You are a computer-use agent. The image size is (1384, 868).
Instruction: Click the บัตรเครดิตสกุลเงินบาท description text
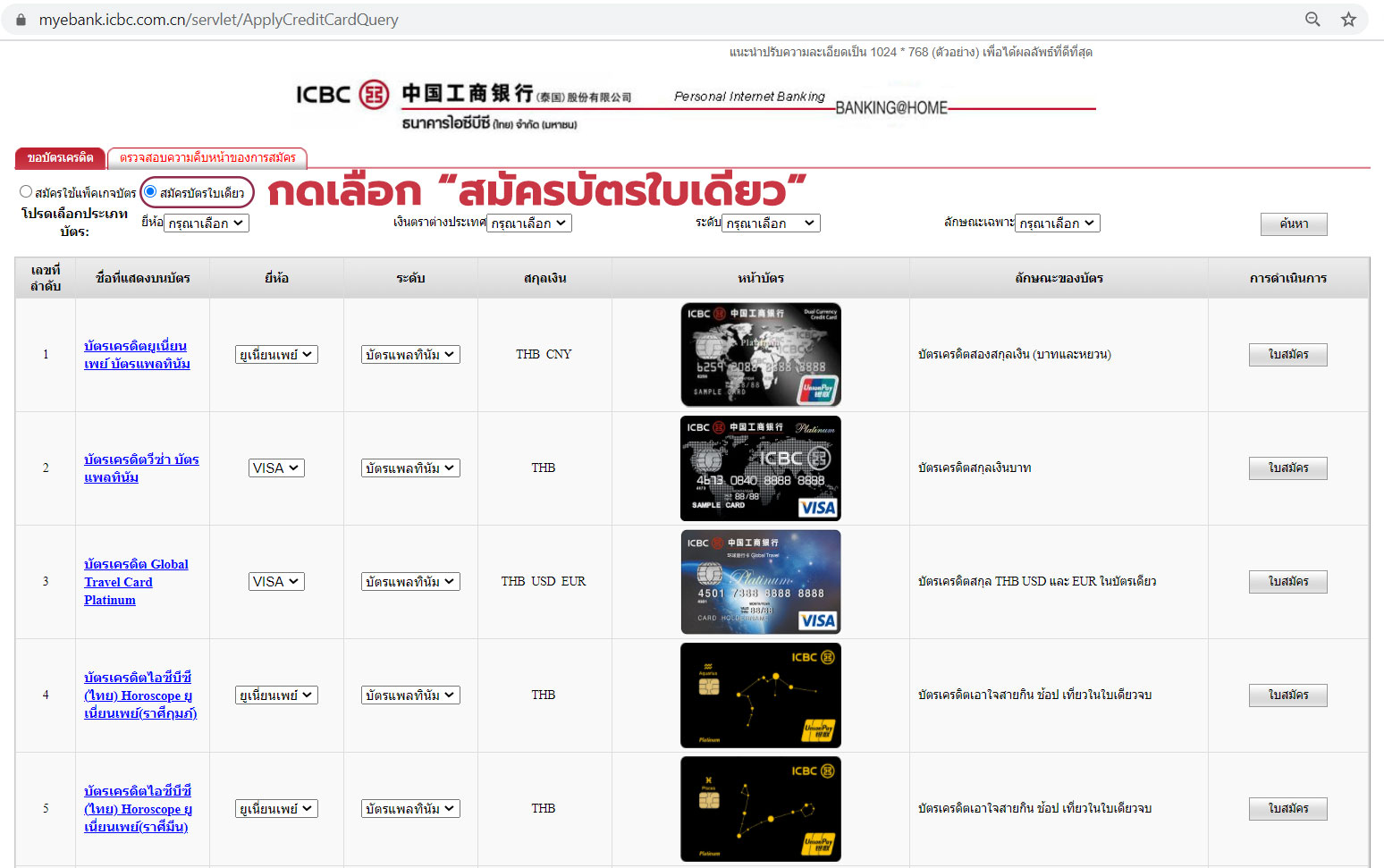point(975,468)
